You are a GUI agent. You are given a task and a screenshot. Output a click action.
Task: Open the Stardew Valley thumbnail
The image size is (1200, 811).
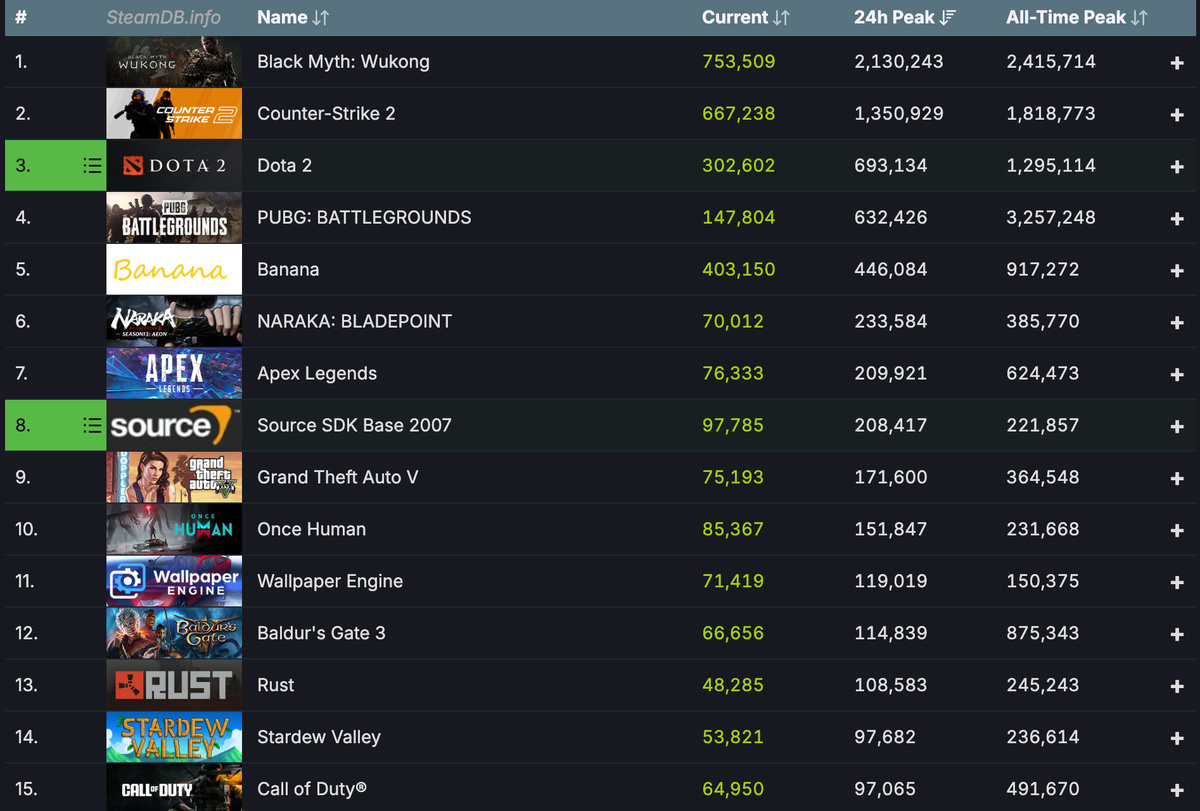click(x=174, y=738)
